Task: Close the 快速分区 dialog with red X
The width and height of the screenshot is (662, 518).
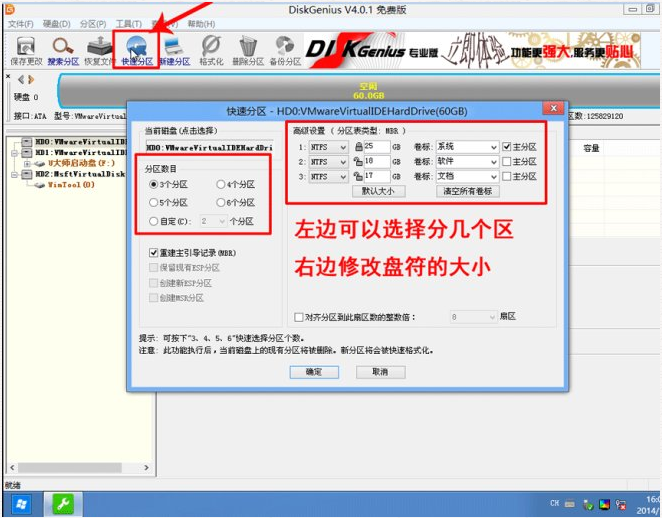Action: click(x=553, y=108)
